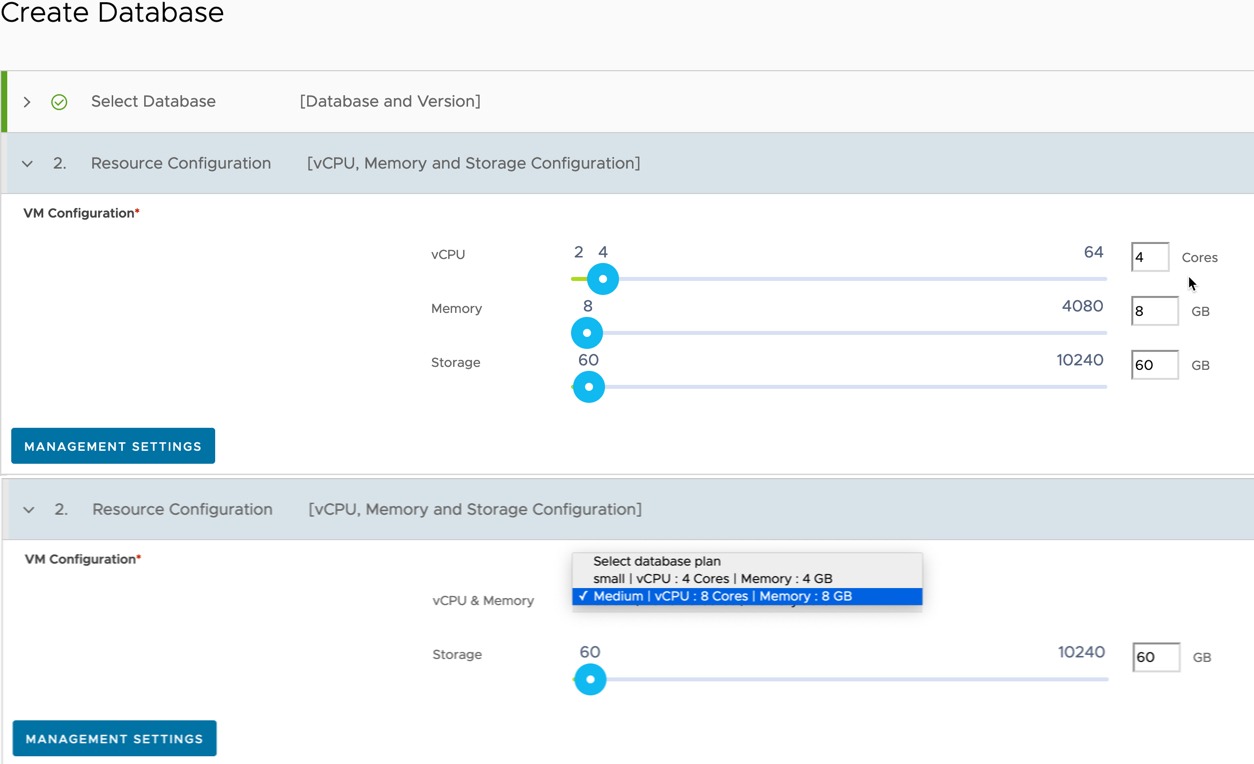Screen dimensions: 1254x764
Task: Choose 'Select database plan' option in dropdown
Action: [747, 561]
